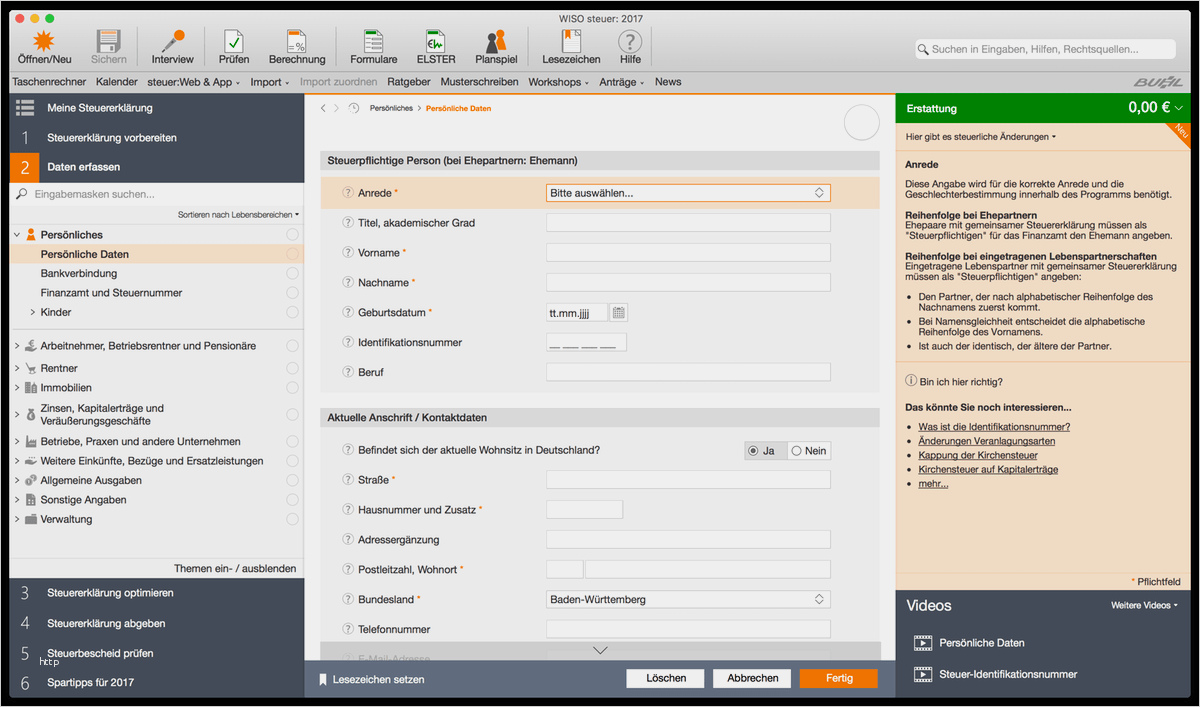The height and width of the screenshot is (707, 1200).
Task: Click the Sichern disk icon
Action: tap(109, 41)
